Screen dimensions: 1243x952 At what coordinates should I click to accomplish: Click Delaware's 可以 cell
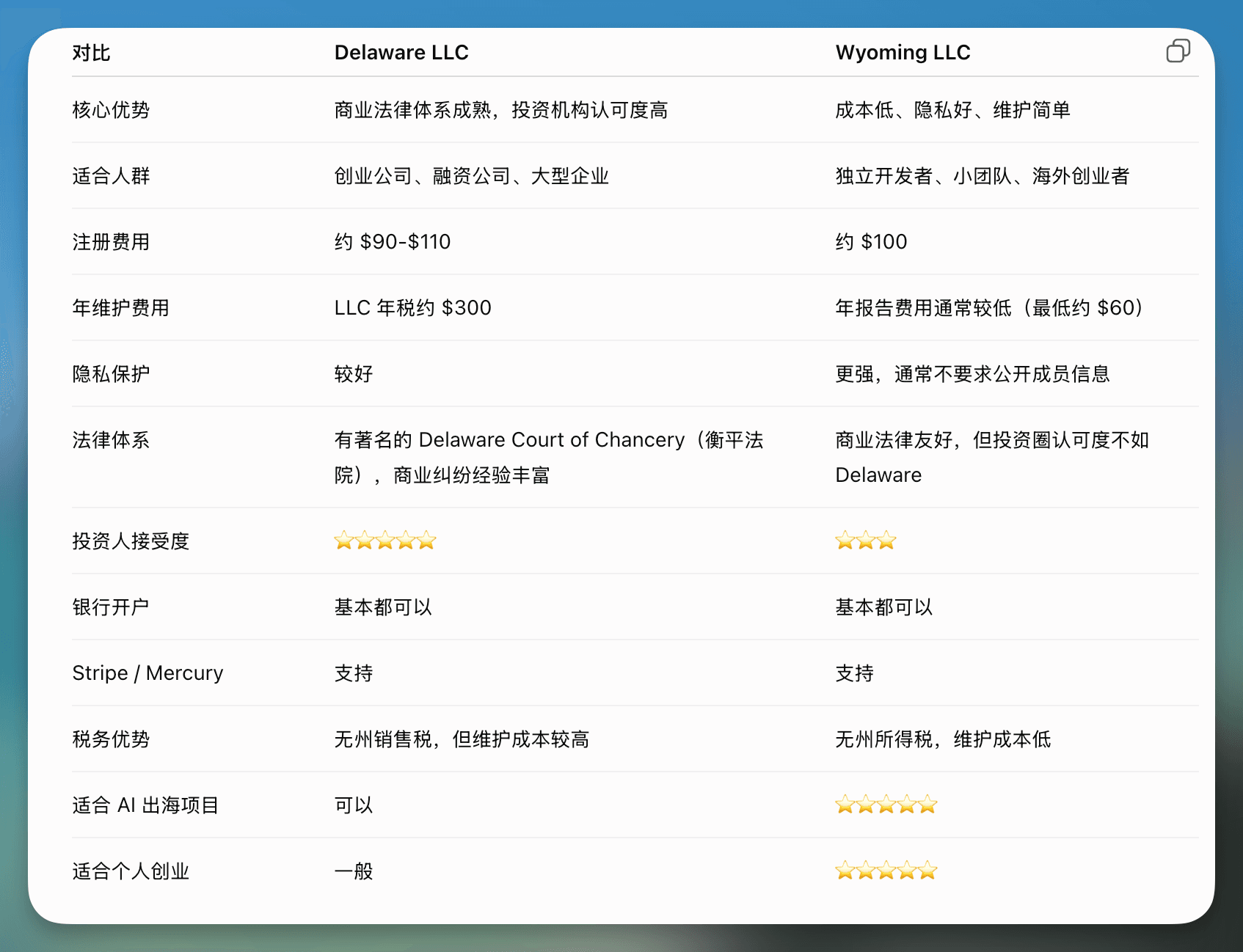pyautogui.click(x=354, y=805)
